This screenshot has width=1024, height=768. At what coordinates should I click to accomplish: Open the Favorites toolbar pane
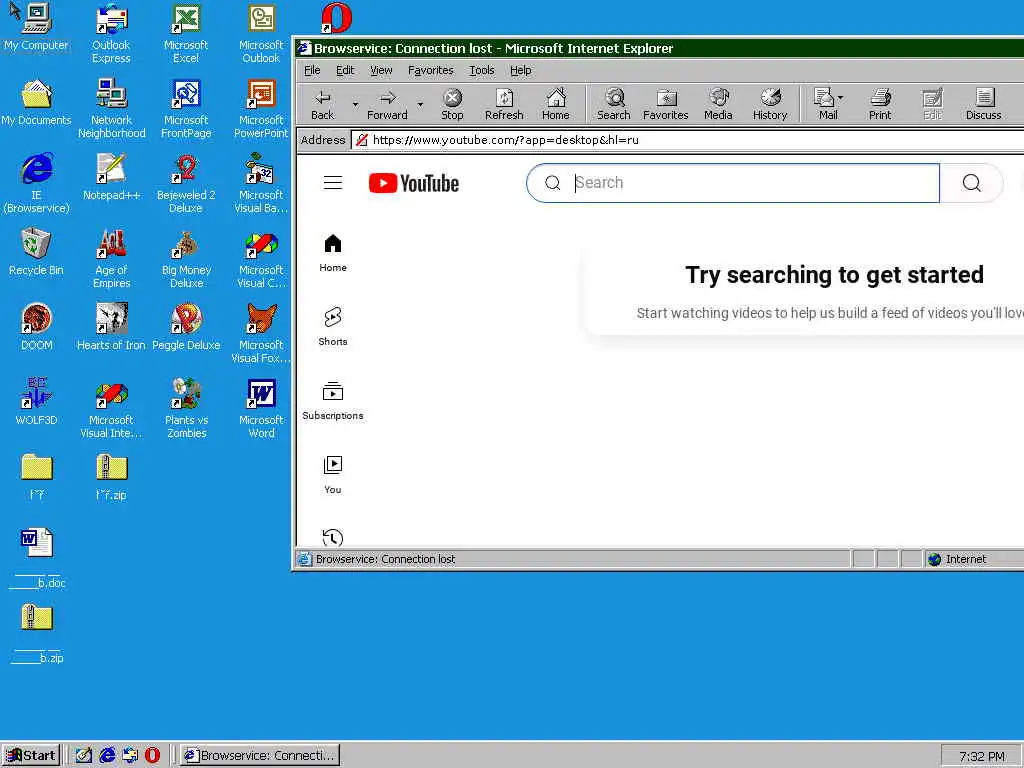[x=665, y=104]
